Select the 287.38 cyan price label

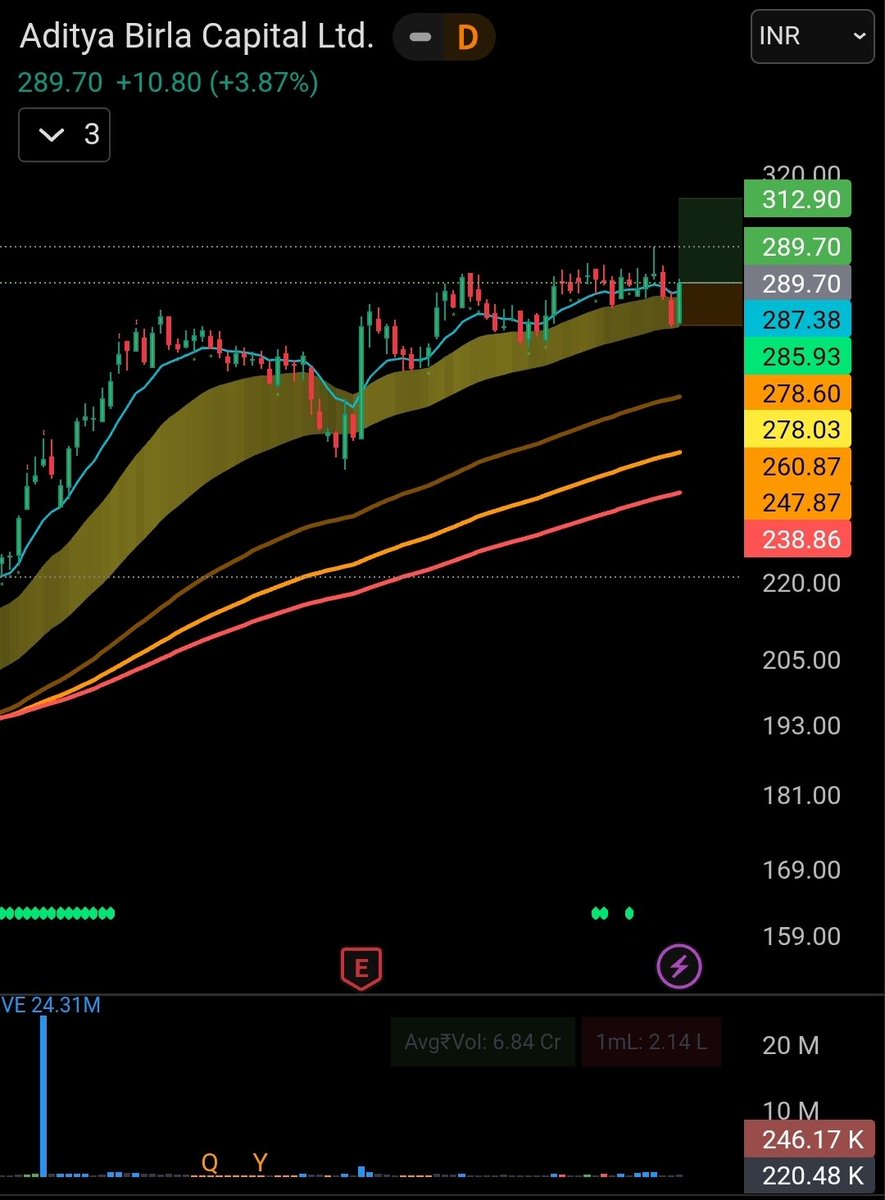click(x=798, y=319)
